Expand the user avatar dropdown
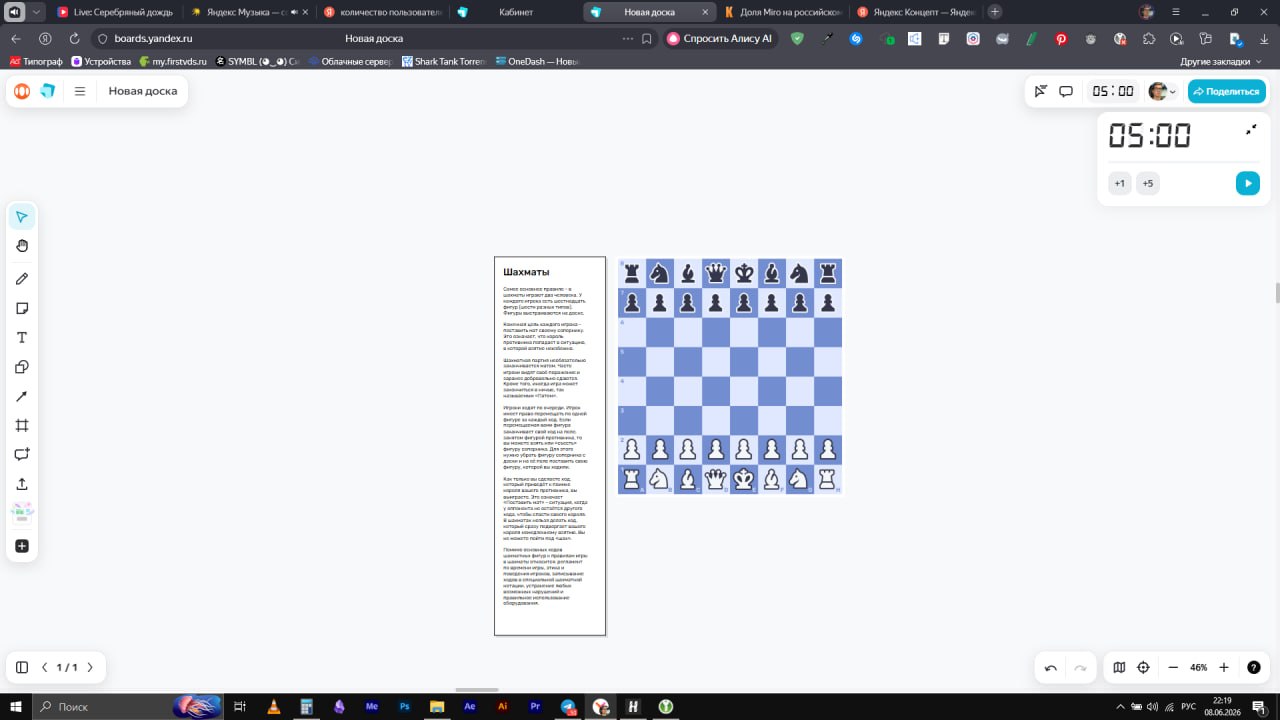 tap(1162, 91)
